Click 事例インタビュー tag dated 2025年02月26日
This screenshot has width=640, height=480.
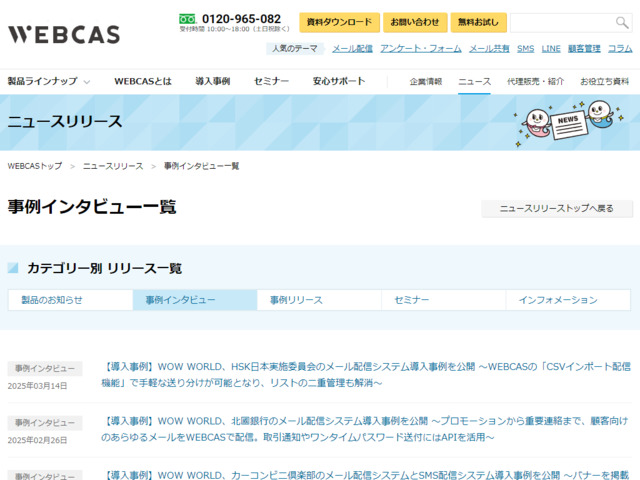point(45,423)
